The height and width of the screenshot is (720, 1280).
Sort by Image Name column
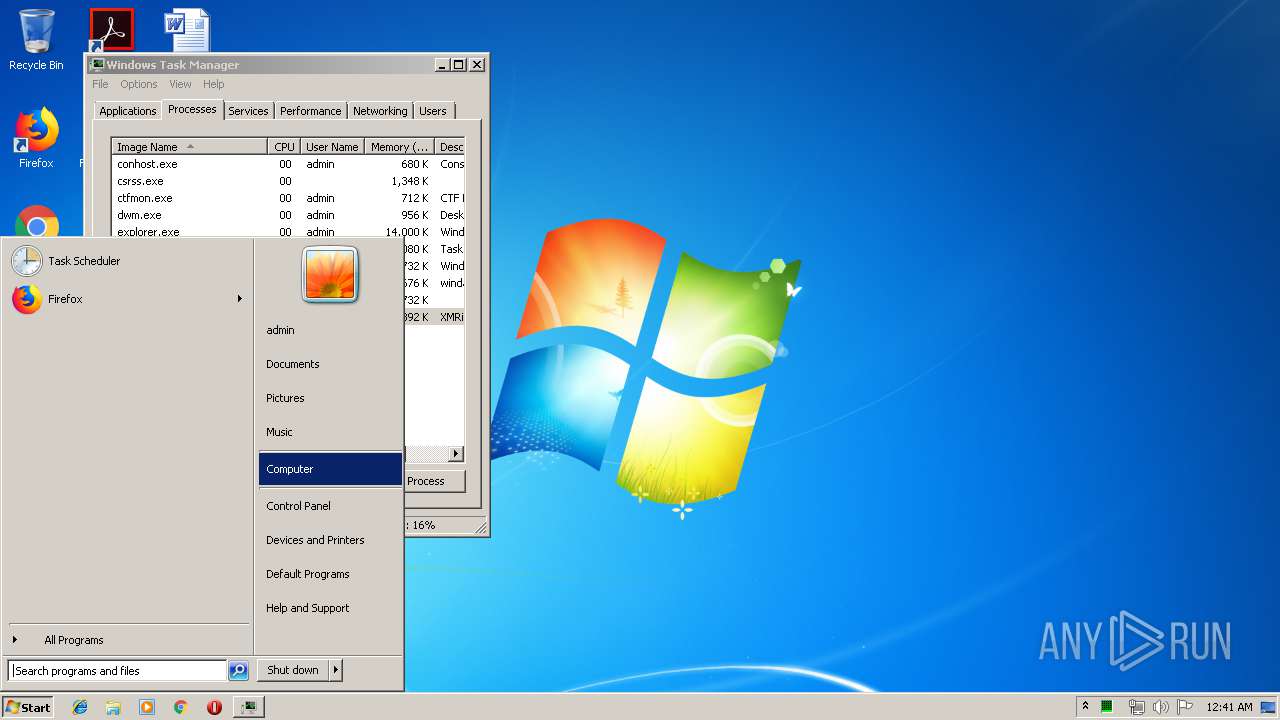point(189,147)
